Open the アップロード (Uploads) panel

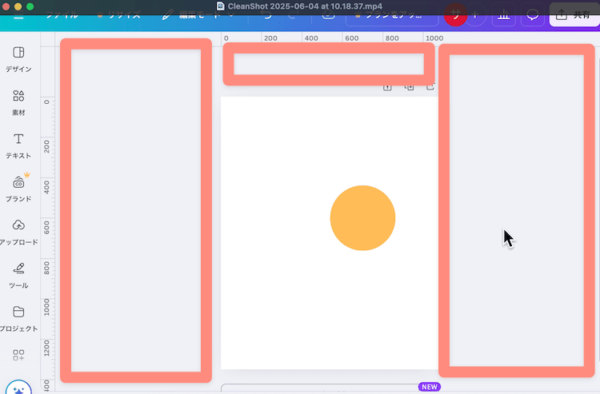click(18, 232)
